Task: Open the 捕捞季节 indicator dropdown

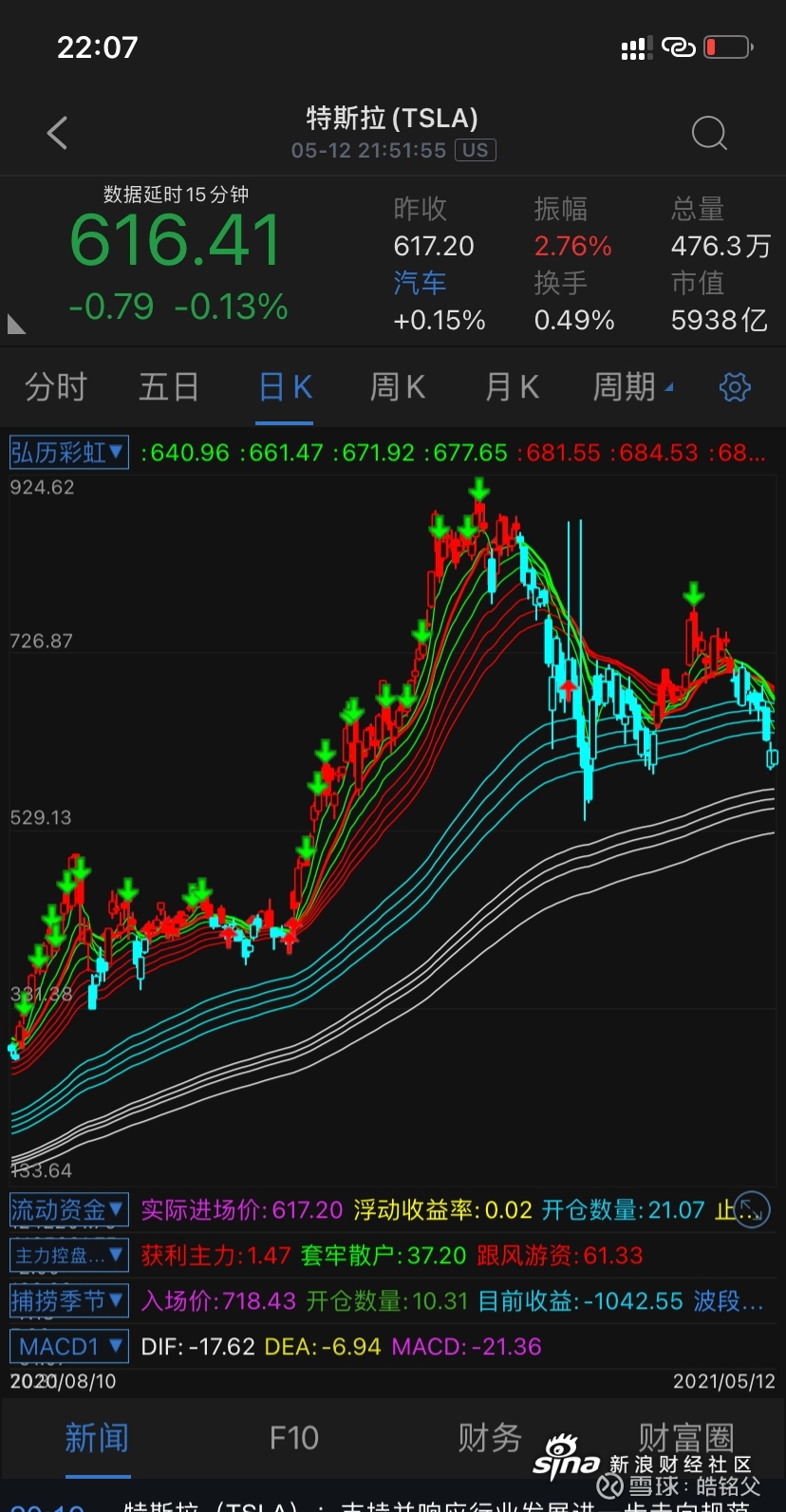Action: 68,1299
